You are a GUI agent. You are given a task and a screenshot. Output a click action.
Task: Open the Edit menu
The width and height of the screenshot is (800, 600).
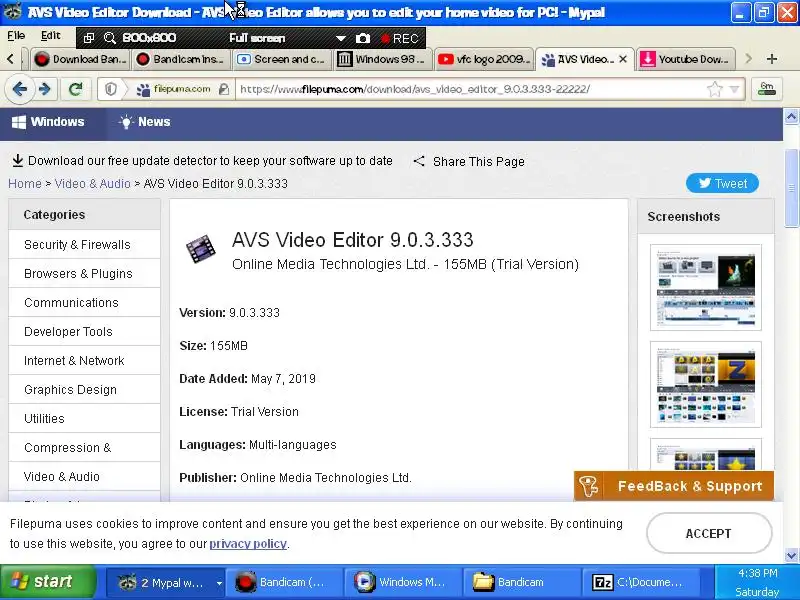click(51, 36)
